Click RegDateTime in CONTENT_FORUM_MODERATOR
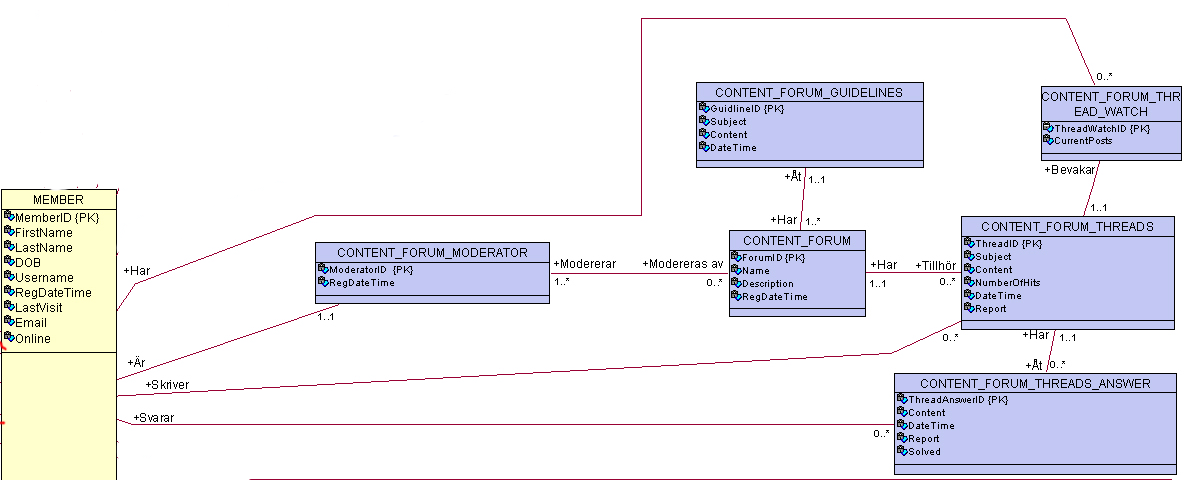 tap(362, 283)
